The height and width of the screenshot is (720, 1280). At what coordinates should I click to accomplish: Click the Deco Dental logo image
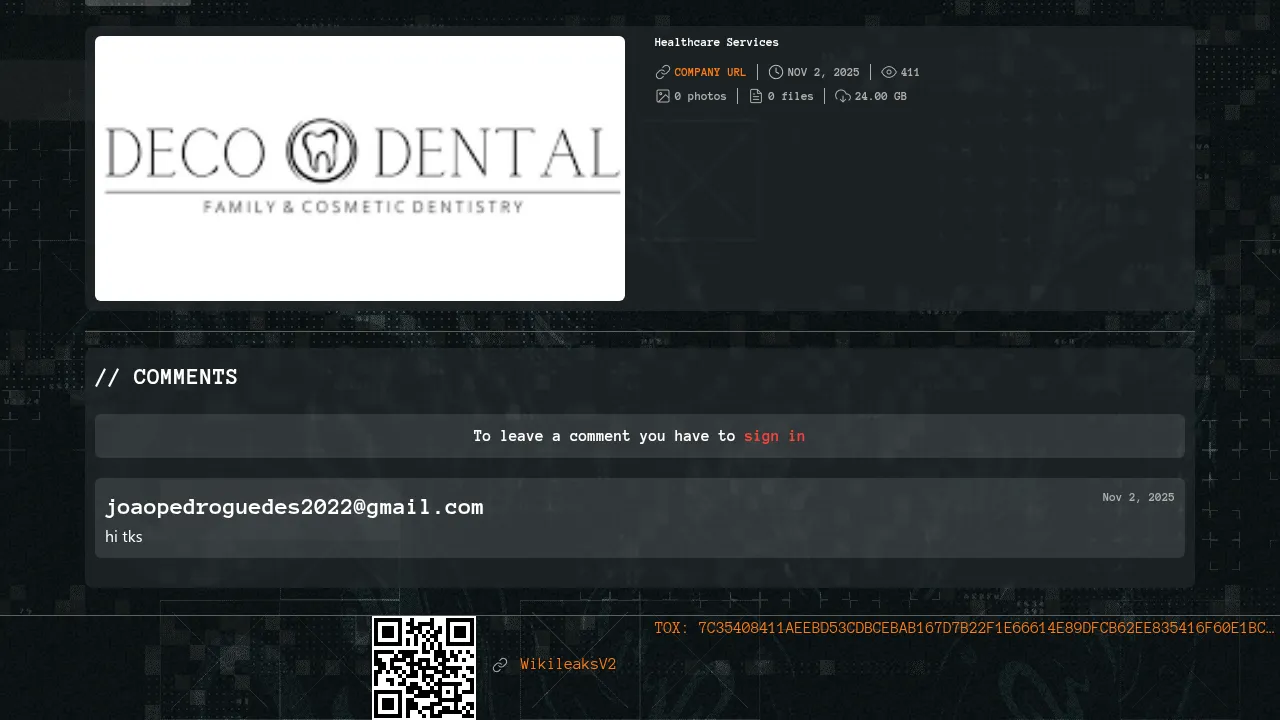point(360,168)
